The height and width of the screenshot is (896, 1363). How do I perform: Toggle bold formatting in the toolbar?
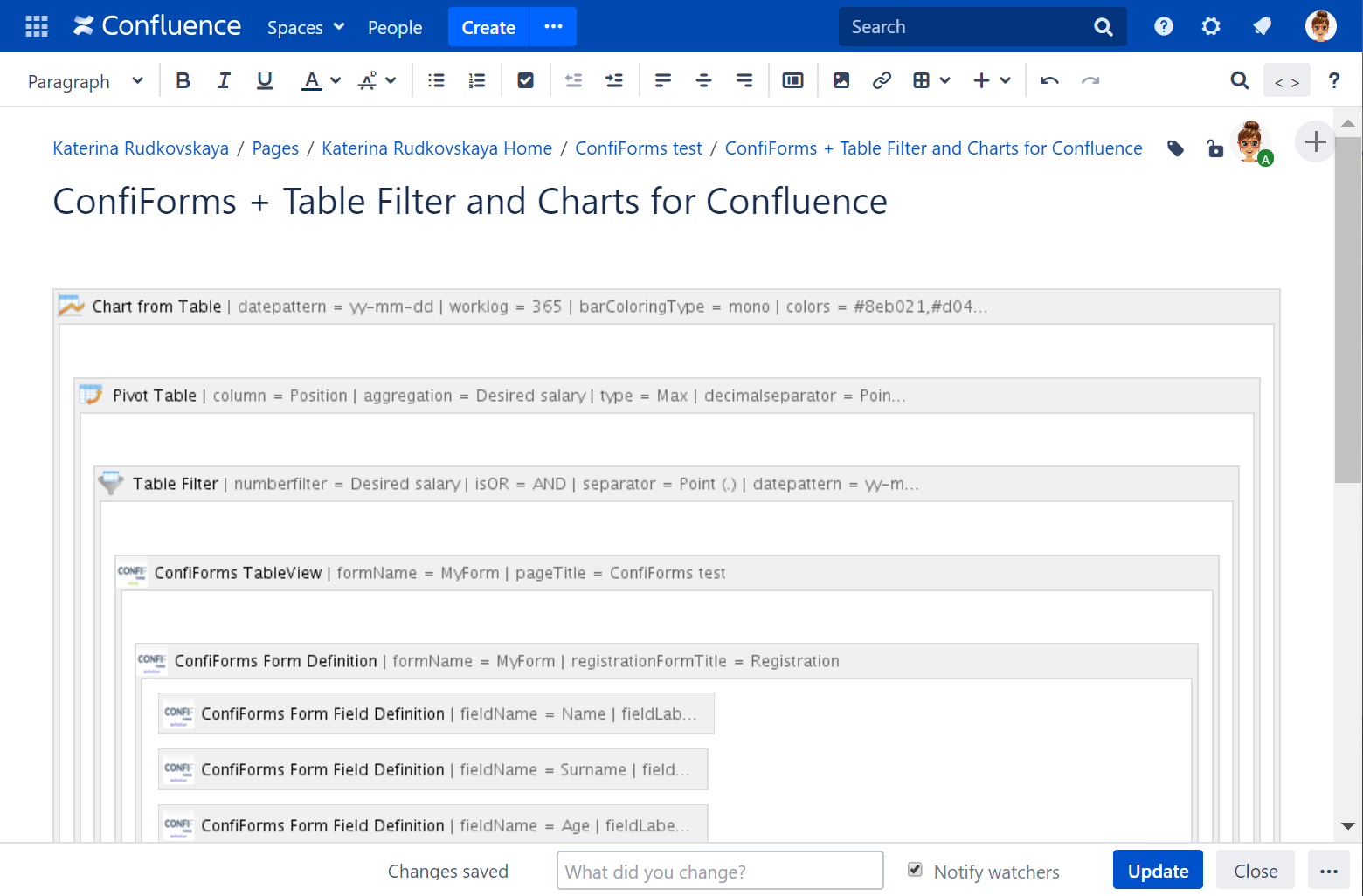pyautogui.click(x=183, y=79)
